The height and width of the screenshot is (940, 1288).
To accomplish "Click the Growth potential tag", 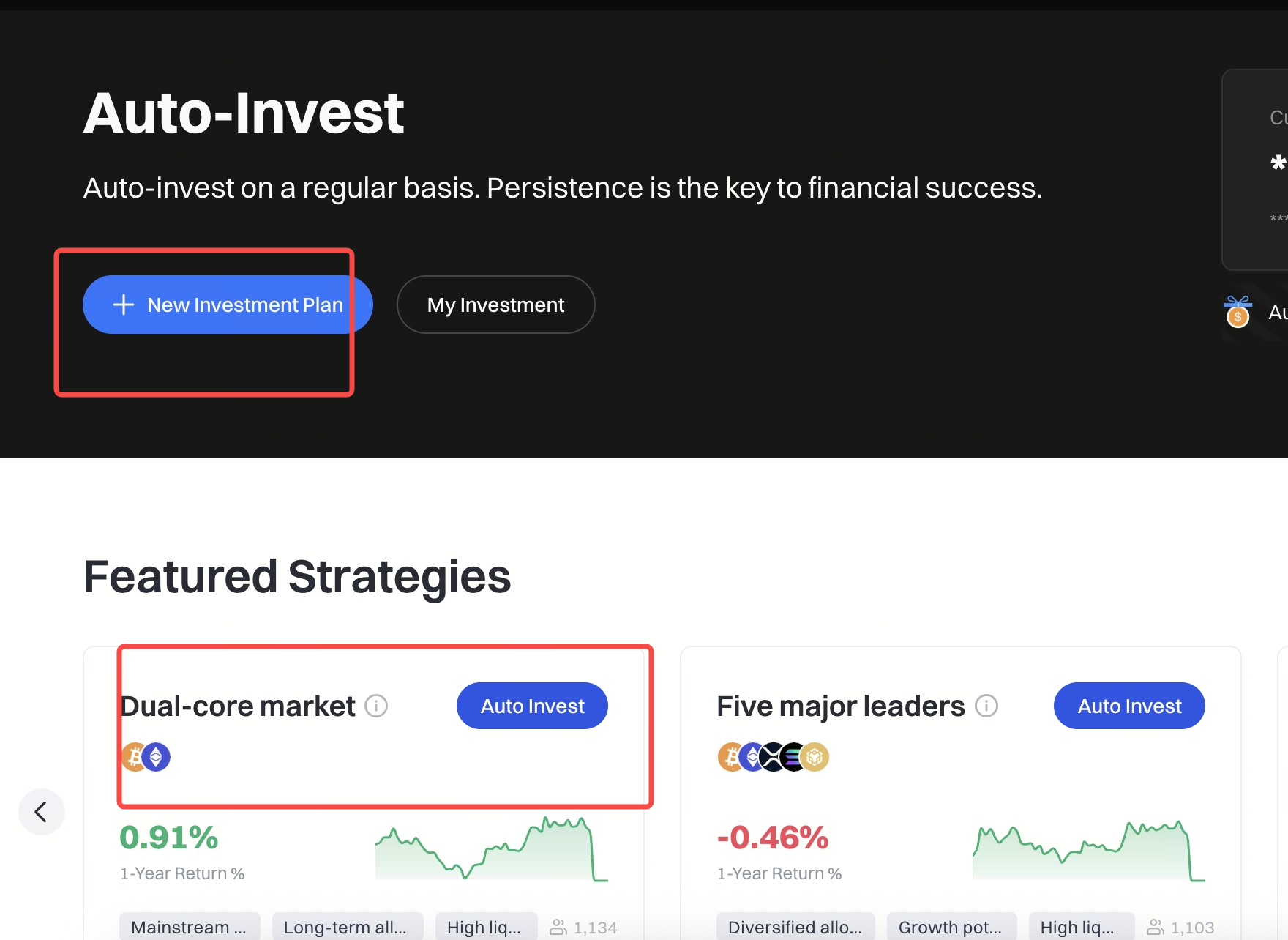I will click(951, 927).
